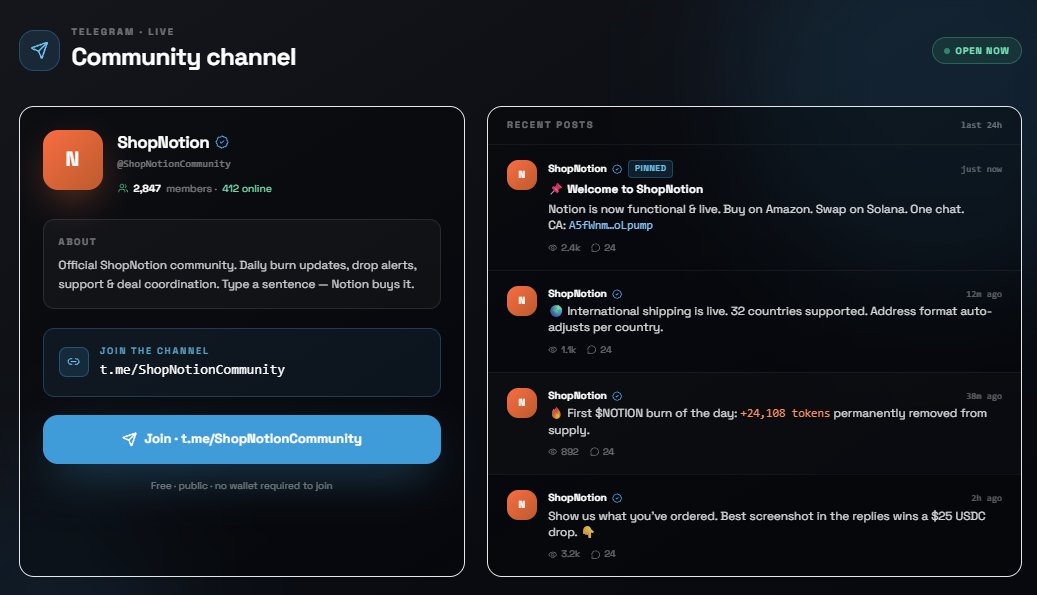
Task: Click the +24,108 tokens highlighted text
Action: pyautogui.click(x=785, y=413)
